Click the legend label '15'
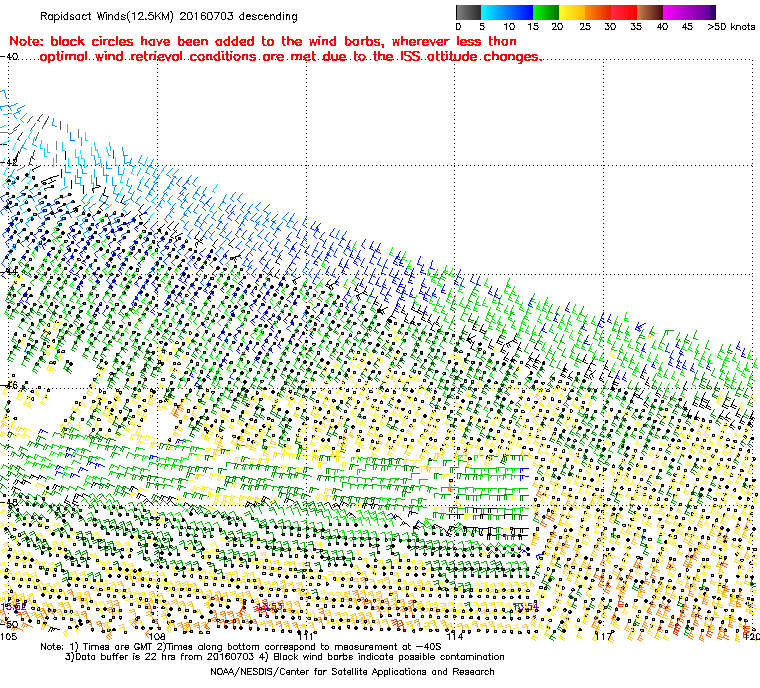This screenshot has width=760, height=688. point(533,27)
